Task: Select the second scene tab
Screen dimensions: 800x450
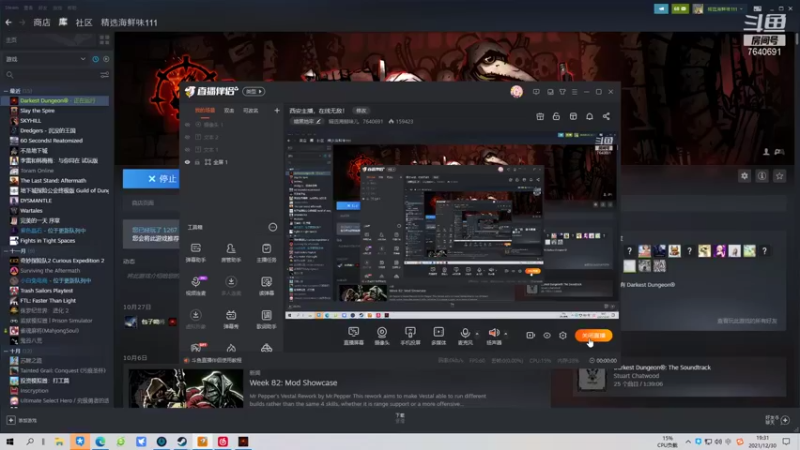Action: (229, 111)
